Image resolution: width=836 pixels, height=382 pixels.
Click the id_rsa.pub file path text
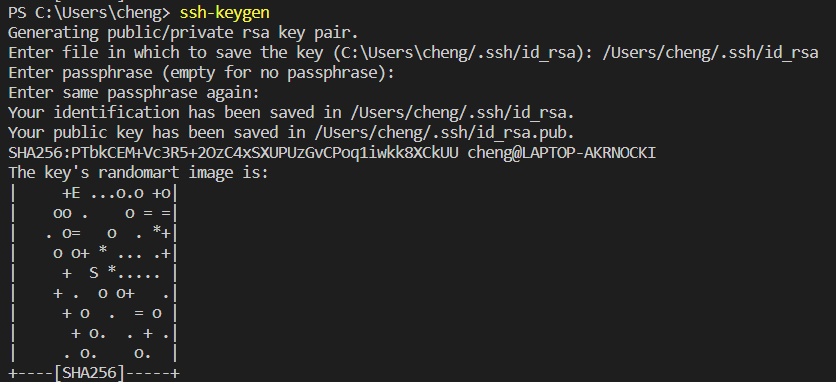pos(444,133)
